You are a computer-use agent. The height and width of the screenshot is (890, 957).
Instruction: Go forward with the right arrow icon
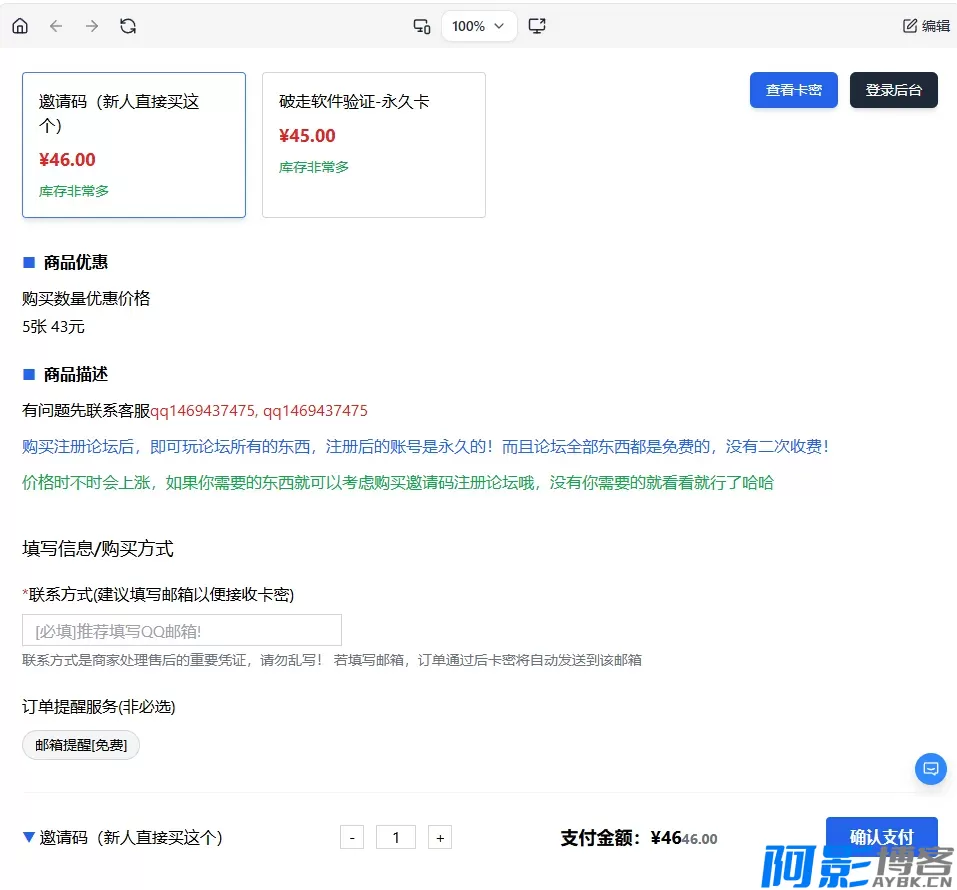point(92,26)
